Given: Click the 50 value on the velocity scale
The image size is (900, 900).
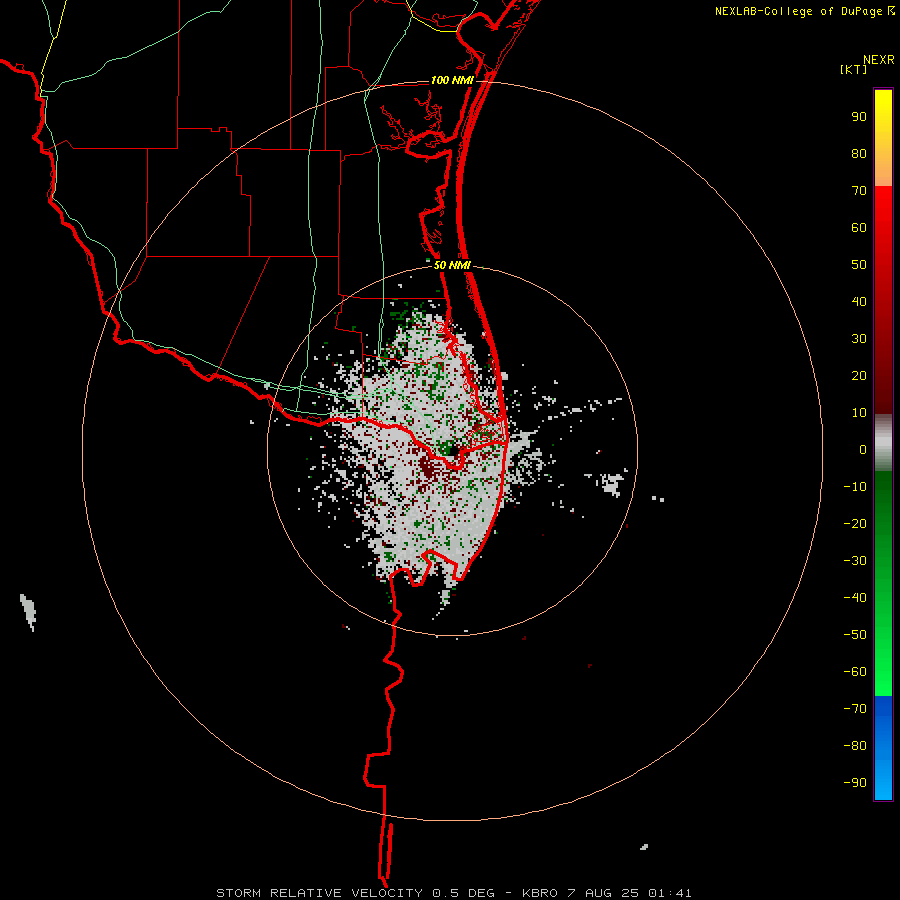Looking at the screenshot, I should 859,265.
